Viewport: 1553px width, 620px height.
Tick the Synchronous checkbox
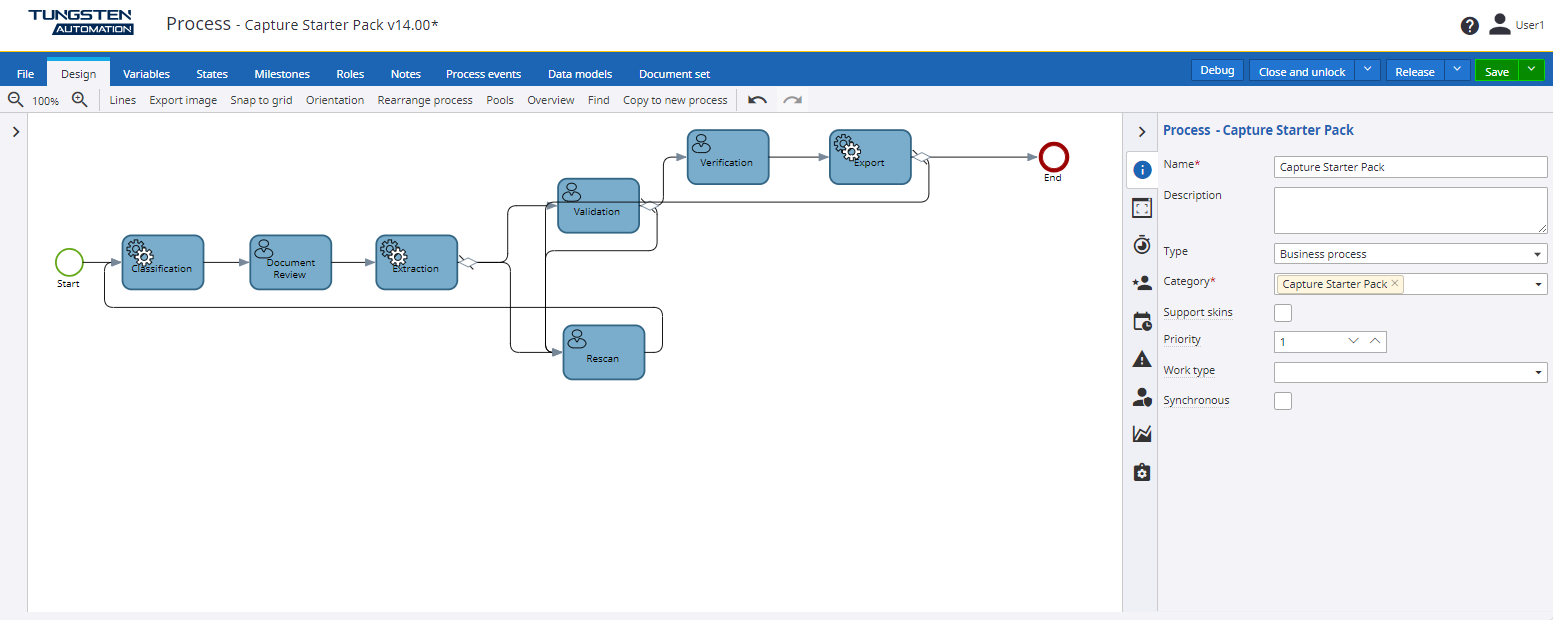pyautogui.click(x=1283, y=401)
